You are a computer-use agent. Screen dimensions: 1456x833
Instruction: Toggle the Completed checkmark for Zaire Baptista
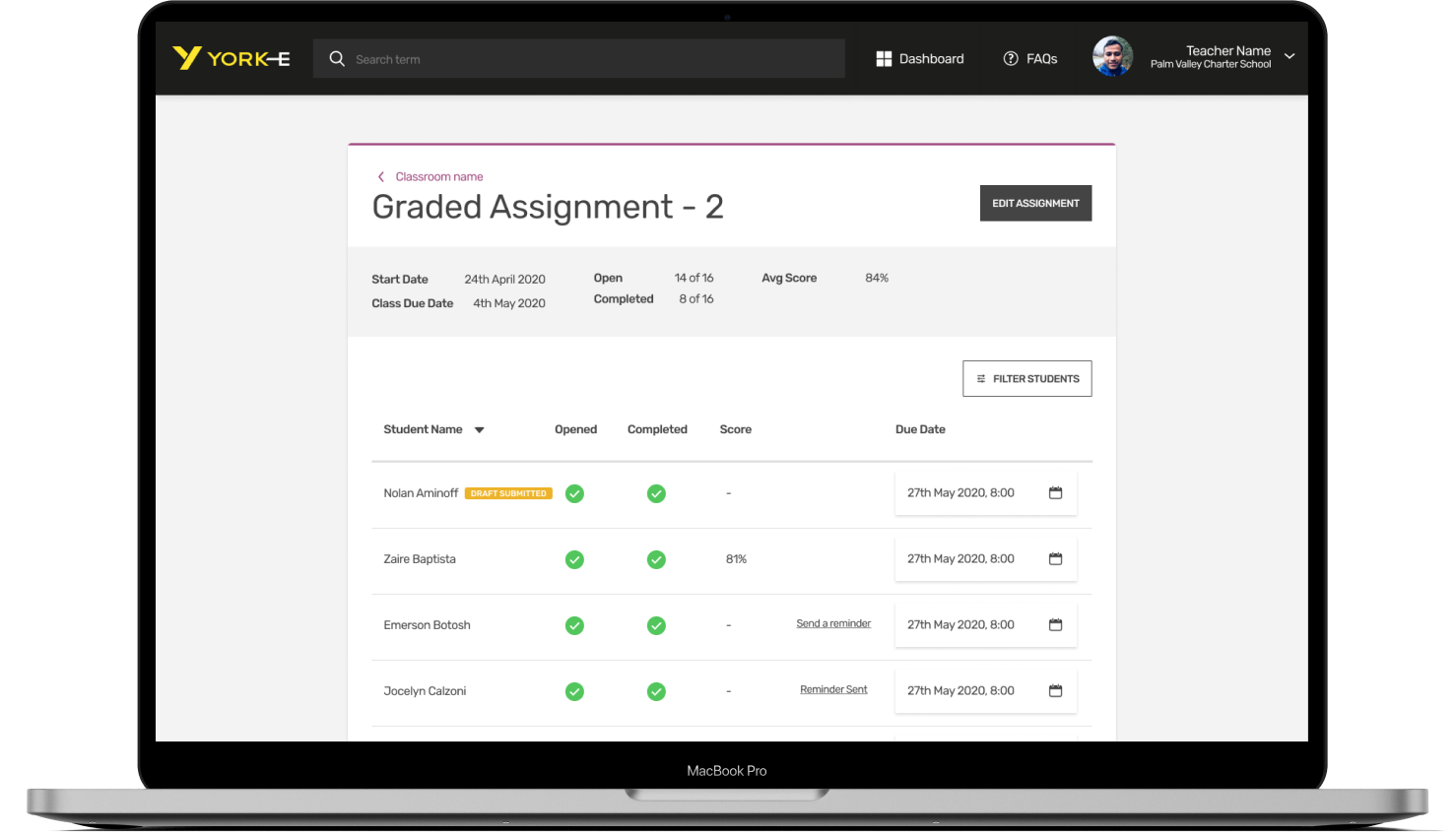pos(656,559)
